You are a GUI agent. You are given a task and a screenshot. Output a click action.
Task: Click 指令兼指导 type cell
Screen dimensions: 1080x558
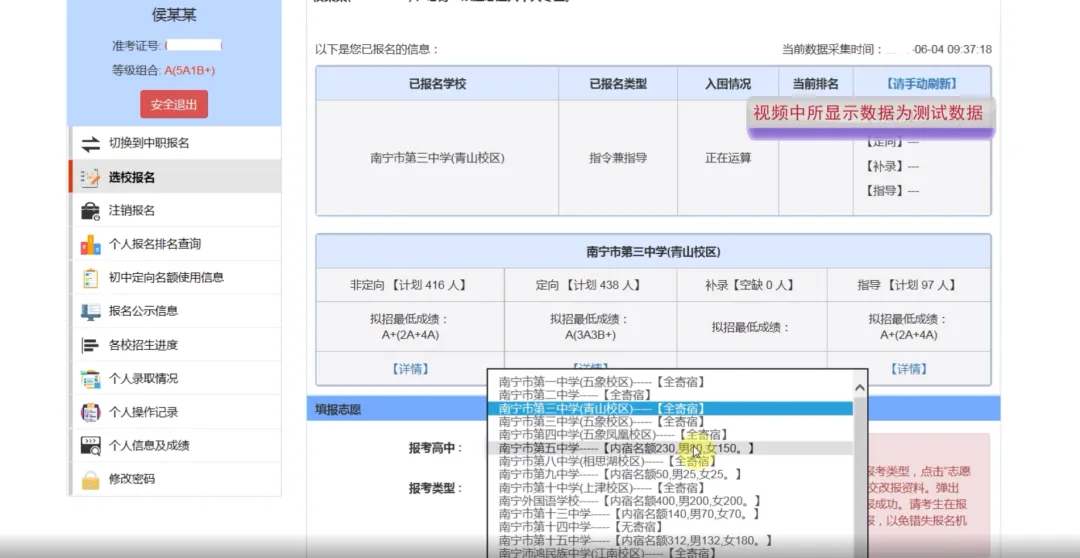(618, 158)
